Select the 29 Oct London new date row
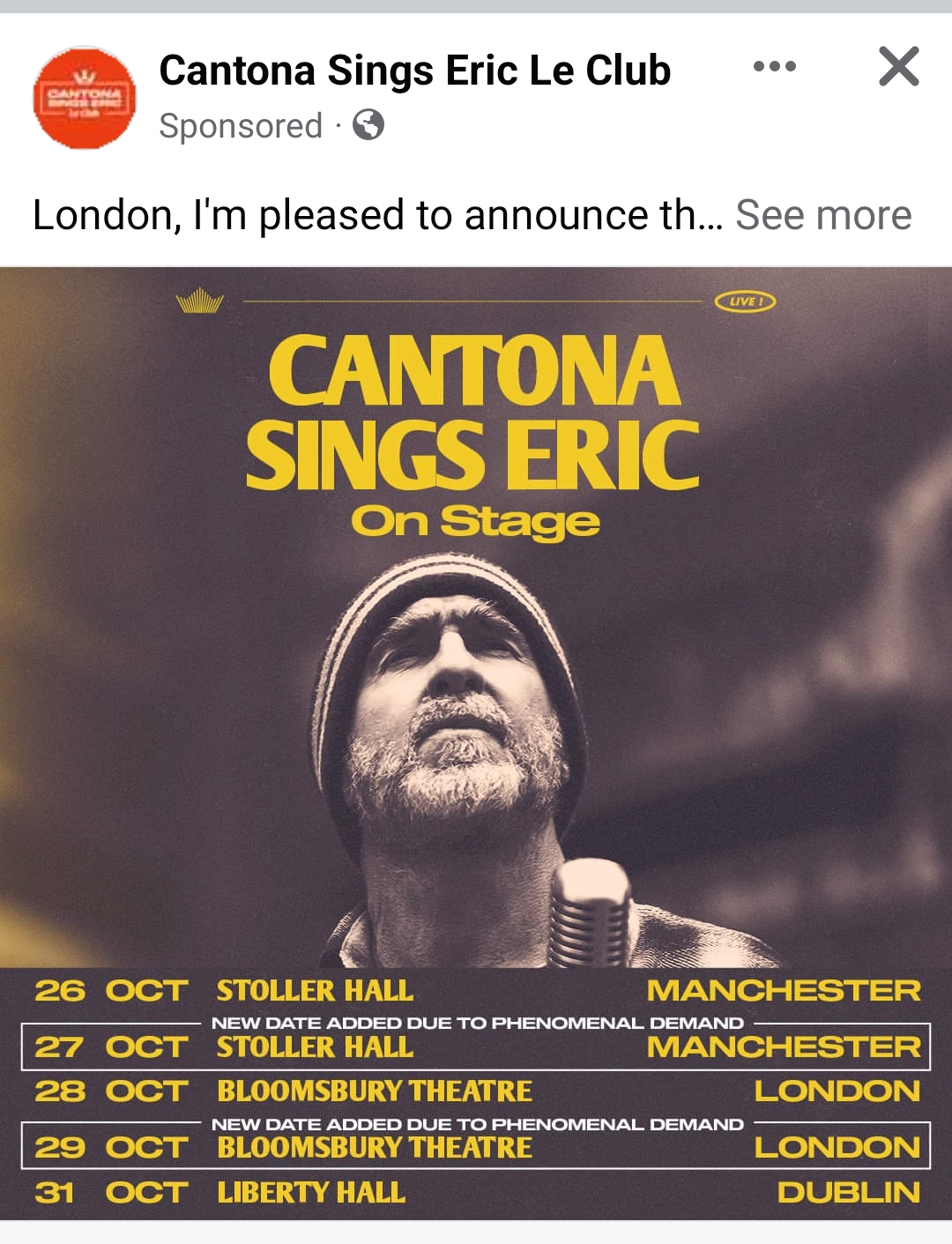 476,1146
